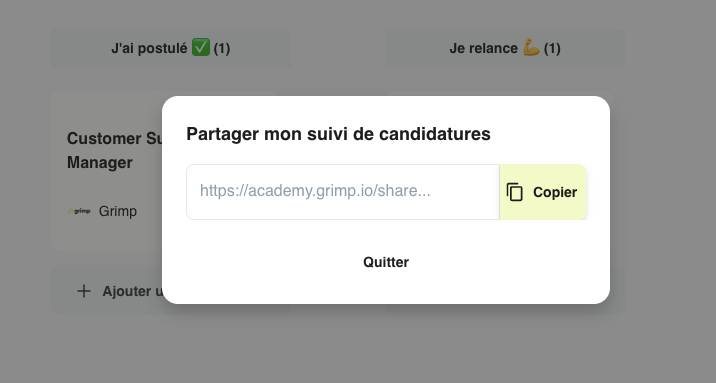Click the (1) count next to Je relance
716x383 pixels.
pos(552,48)
